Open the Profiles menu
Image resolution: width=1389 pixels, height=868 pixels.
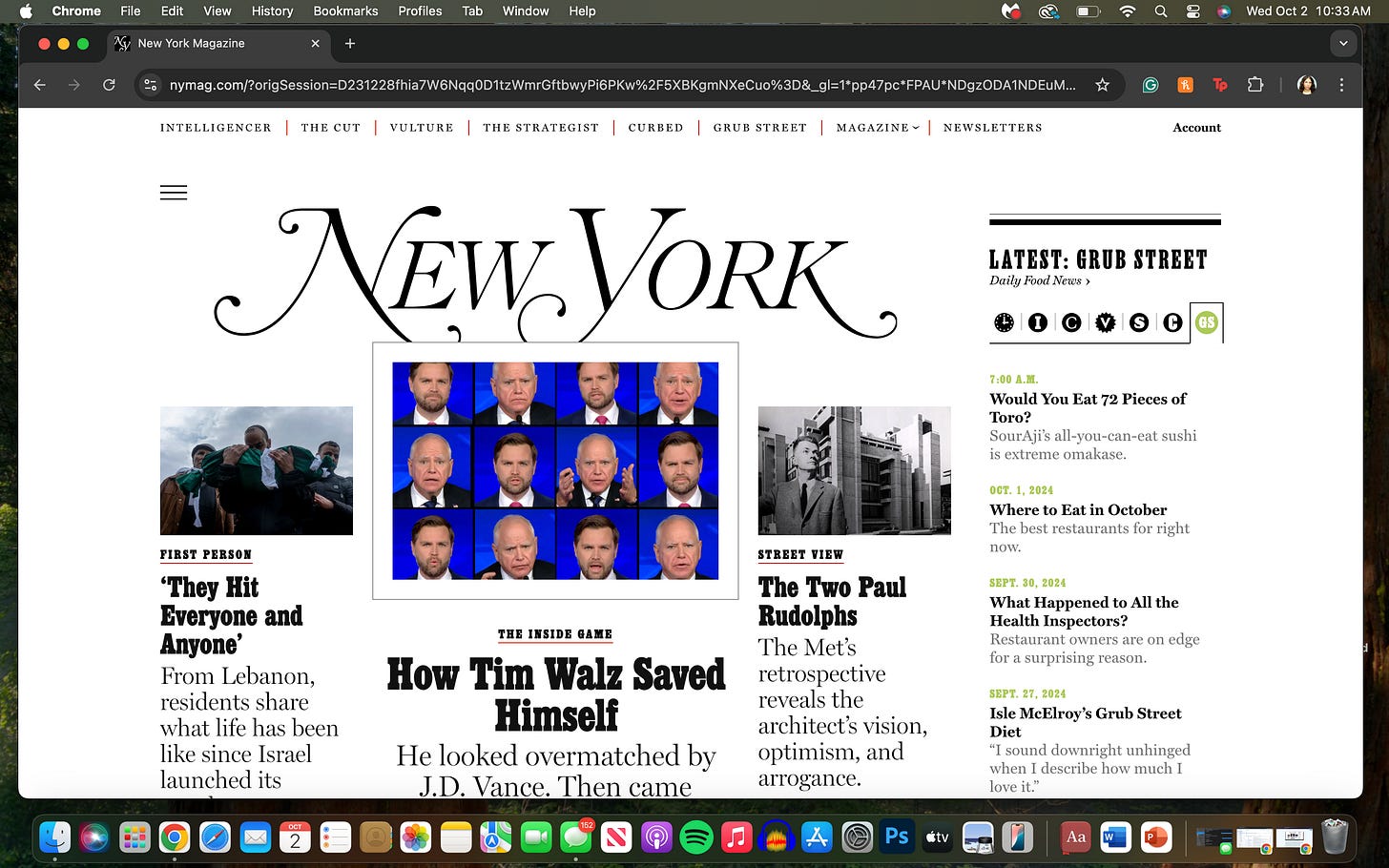click(420, 11)
